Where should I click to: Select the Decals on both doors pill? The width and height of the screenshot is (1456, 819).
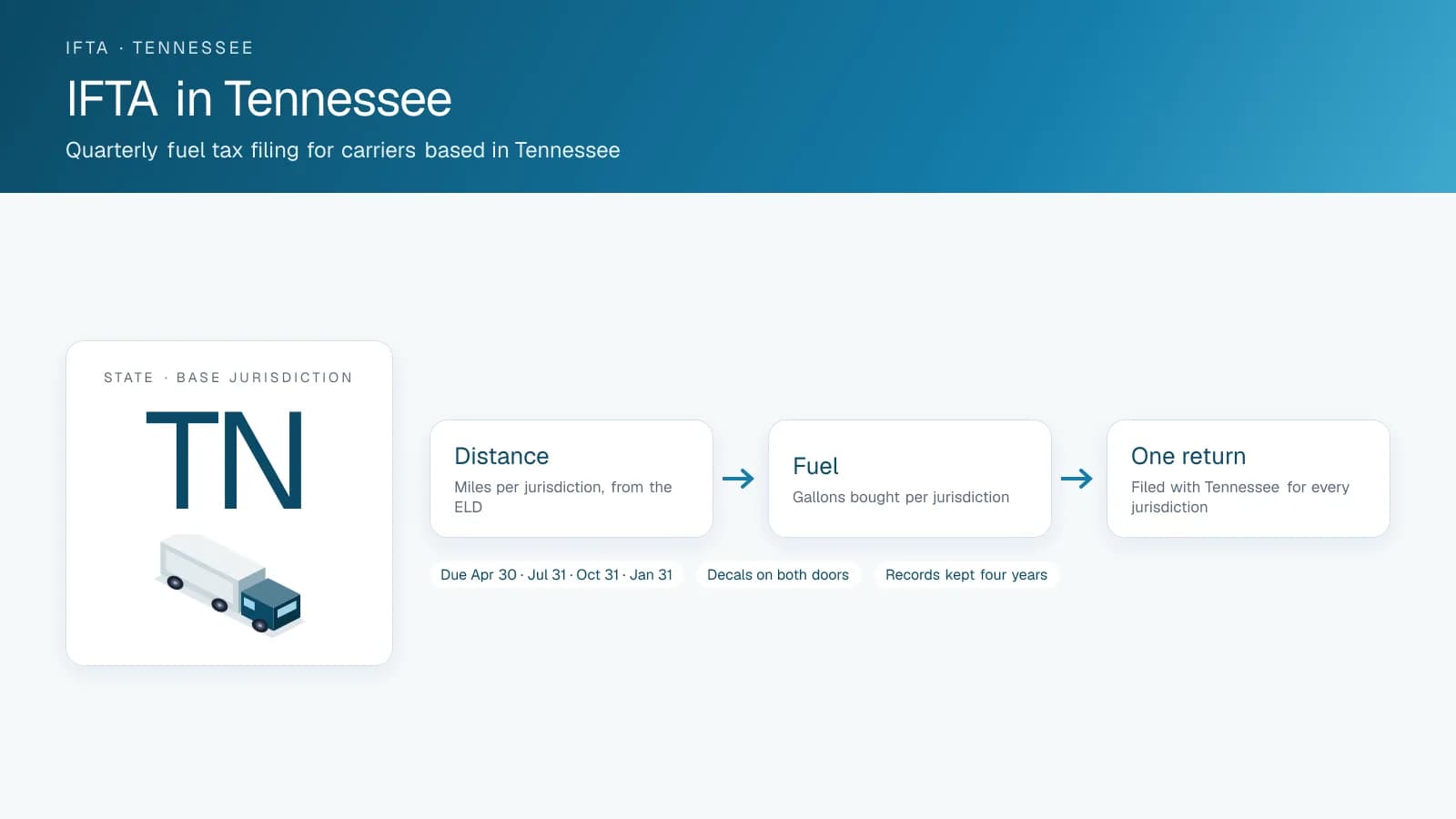778,575
